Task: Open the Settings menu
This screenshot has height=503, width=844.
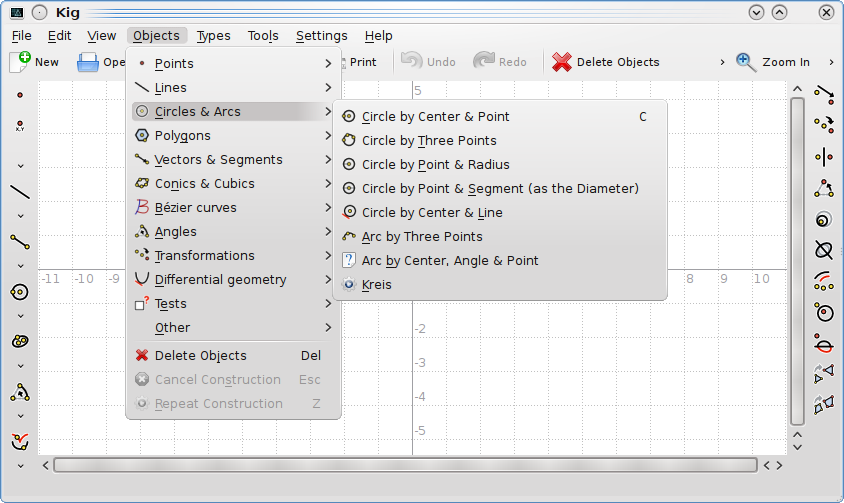Action: click(321, 36)
